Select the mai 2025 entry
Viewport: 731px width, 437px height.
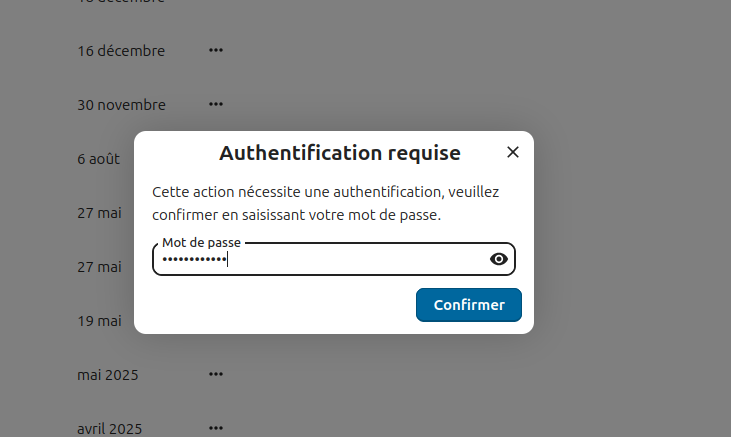click(x=108, y=375)
